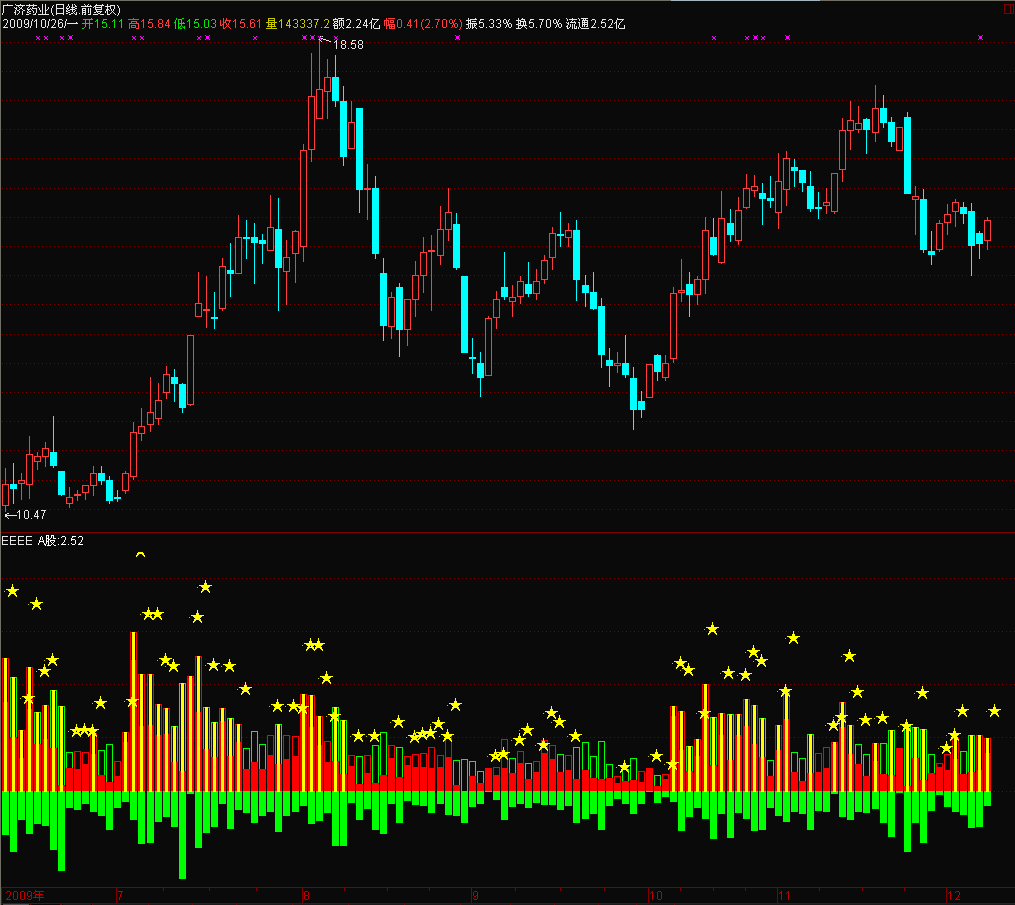Image resolution: width=1015 pixels, height=905 pixels.
Task: Click the change value 幅0.41(2.70%)
Action: pyautogui.click(x=423, y=24)
